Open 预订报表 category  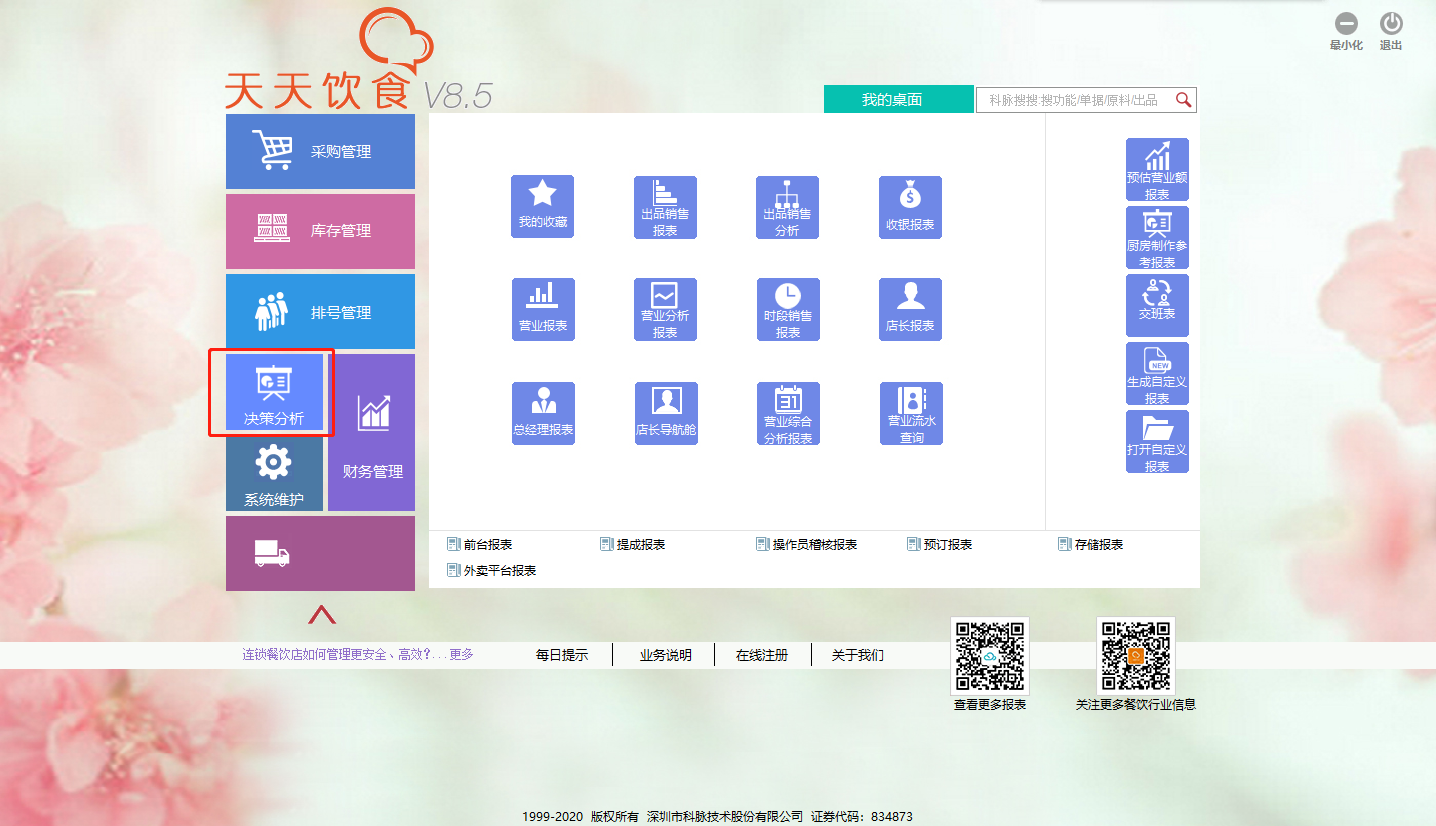click(940, 544)
